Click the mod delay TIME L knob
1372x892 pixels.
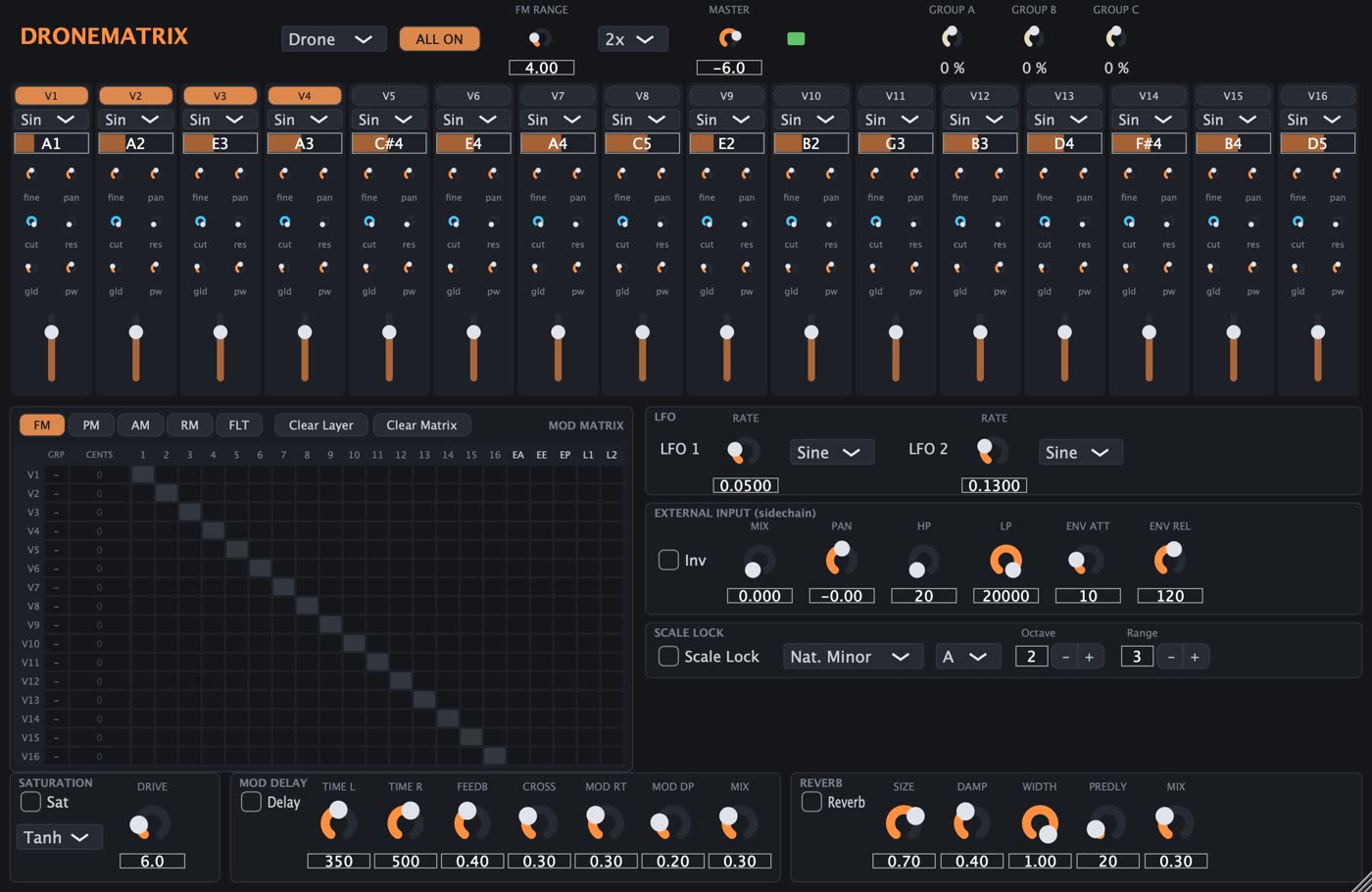pos(339,821)
